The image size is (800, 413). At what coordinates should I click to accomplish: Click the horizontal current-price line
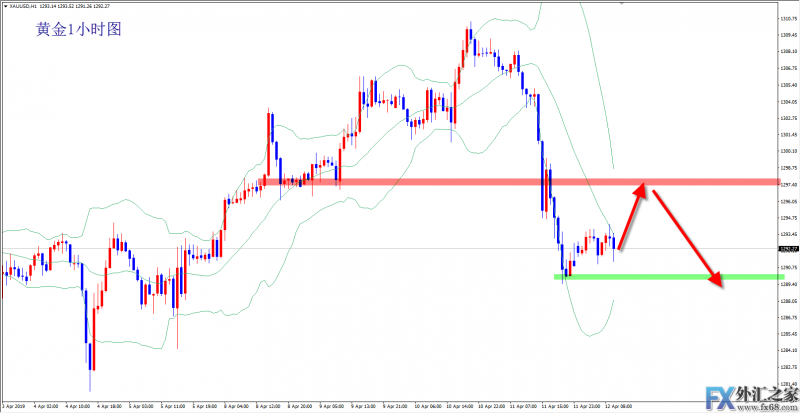pyautogui.click(x=400, y=248)
